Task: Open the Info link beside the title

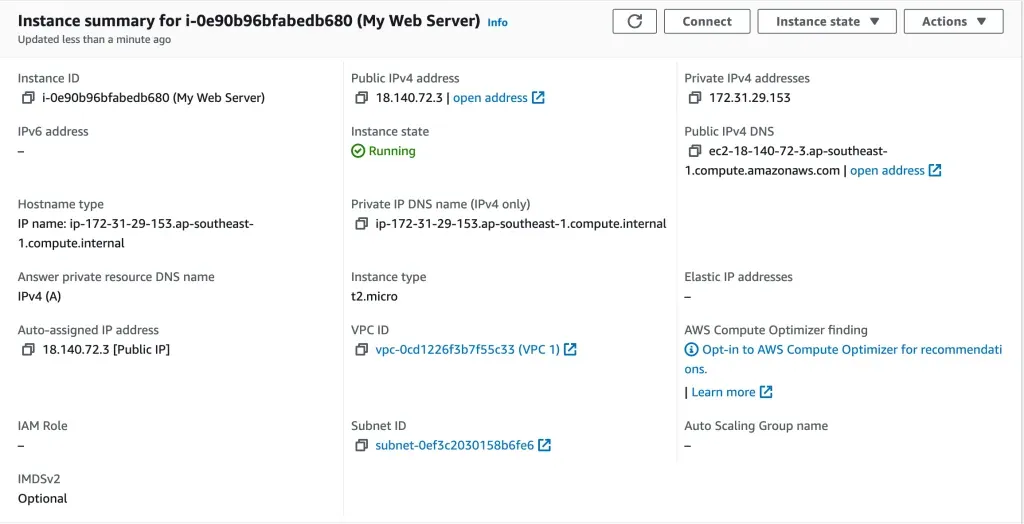Action: 498,22
